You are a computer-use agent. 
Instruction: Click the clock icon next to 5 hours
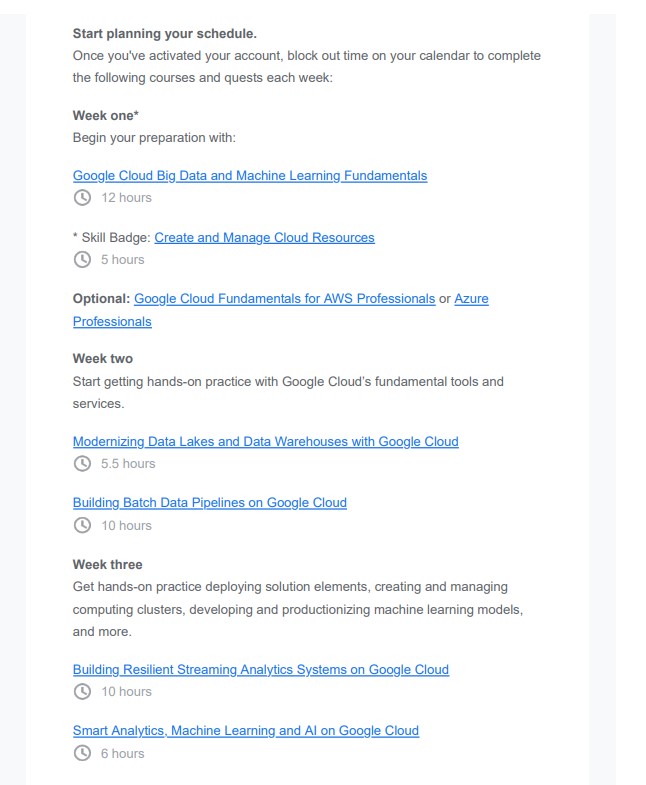(83, 260)
